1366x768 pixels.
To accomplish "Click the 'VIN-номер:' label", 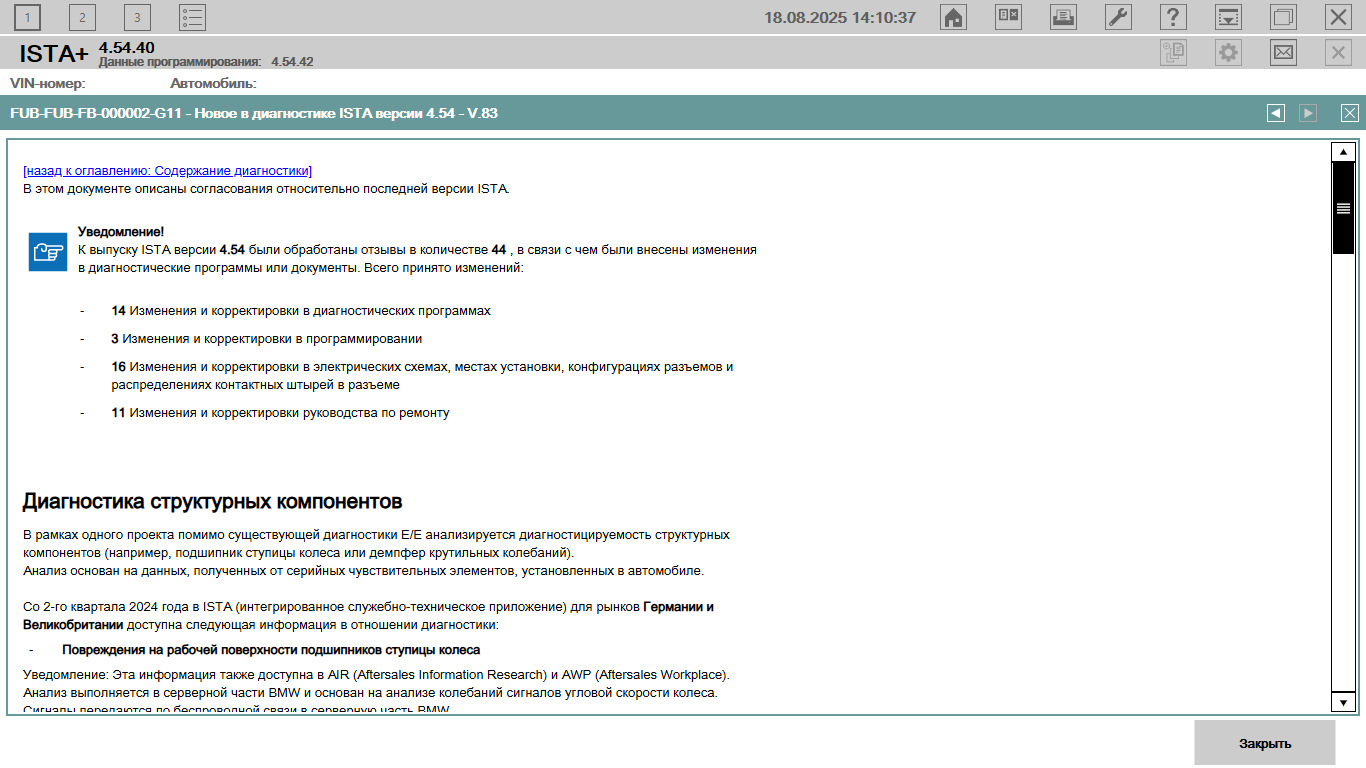I will [48, 83].
